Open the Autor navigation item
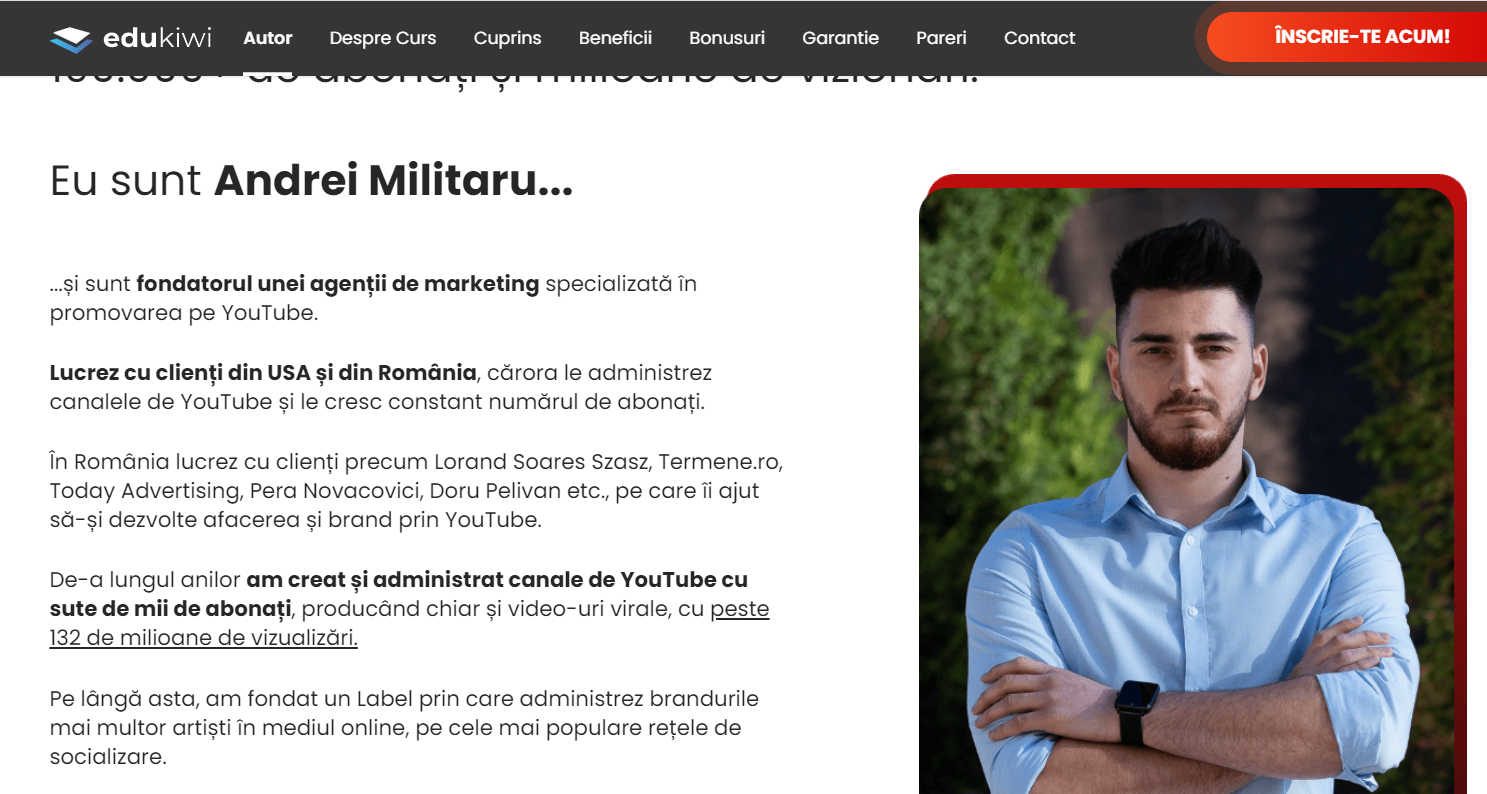 [268, 38]
